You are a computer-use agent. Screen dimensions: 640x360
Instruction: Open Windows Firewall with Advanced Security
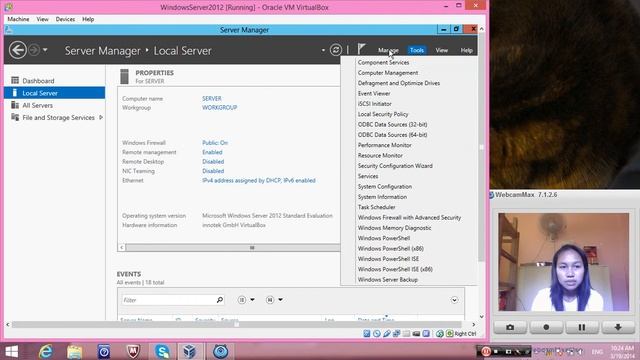tap(409, 218)
